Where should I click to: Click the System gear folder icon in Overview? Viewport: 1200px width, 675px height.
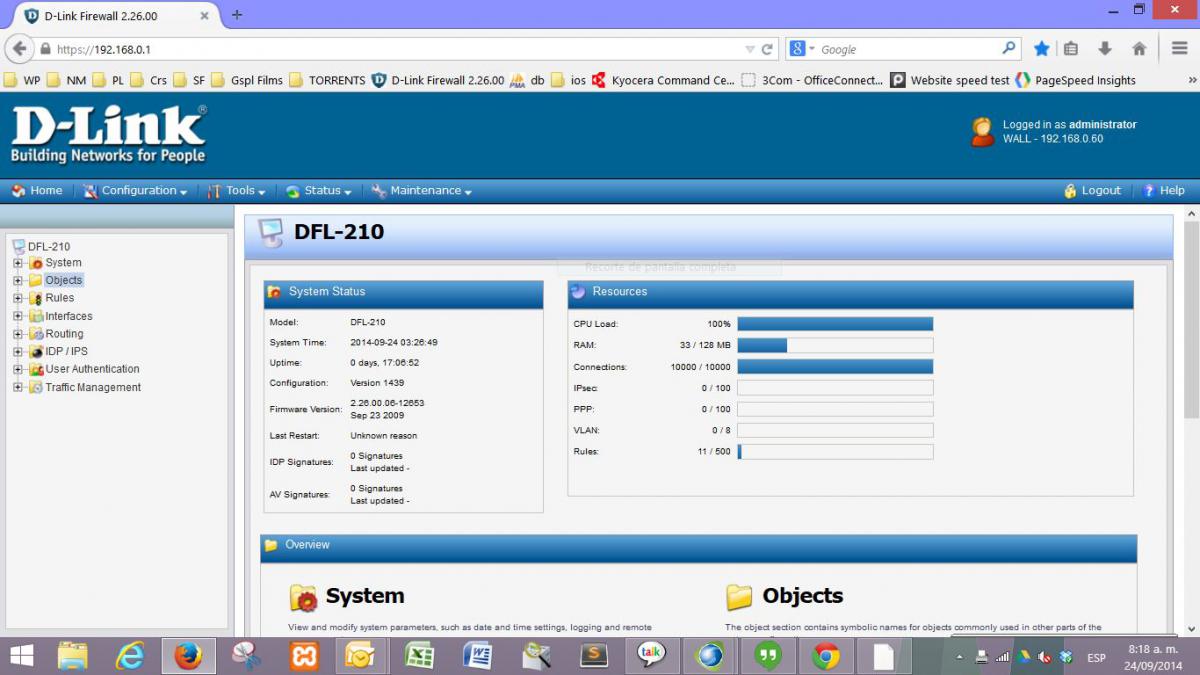coord(304,597)
